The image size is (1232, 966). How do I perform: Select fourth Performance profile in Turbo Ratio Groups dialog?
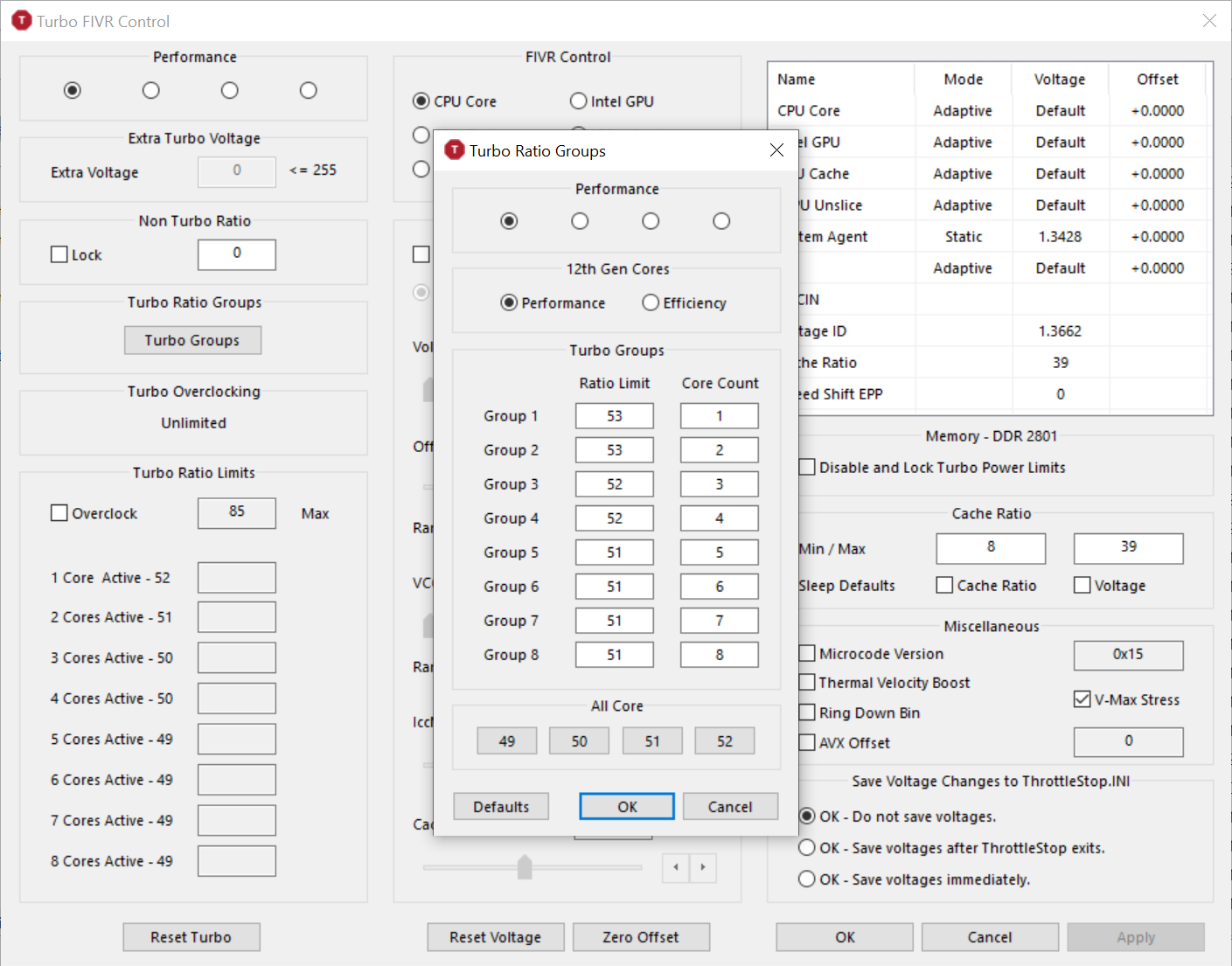point(721,221)
